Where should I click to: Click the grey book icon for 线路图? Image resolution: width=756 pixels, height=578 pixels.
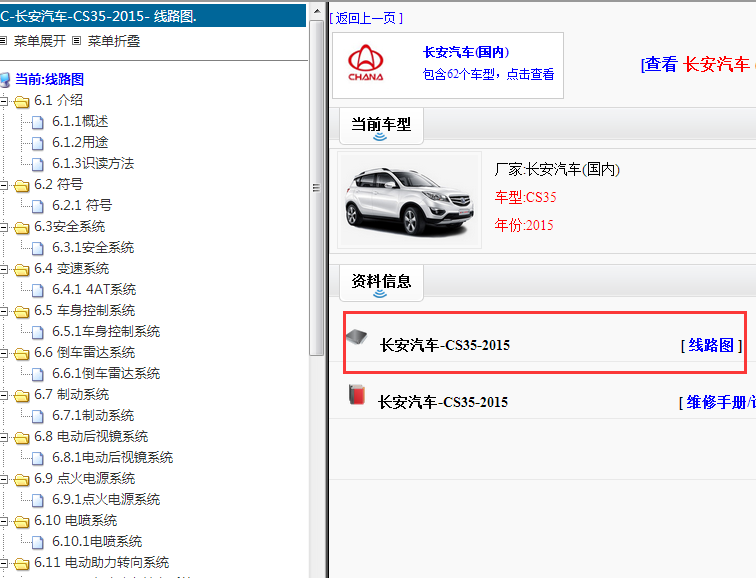pyautogui.click(x=357, y=337)
